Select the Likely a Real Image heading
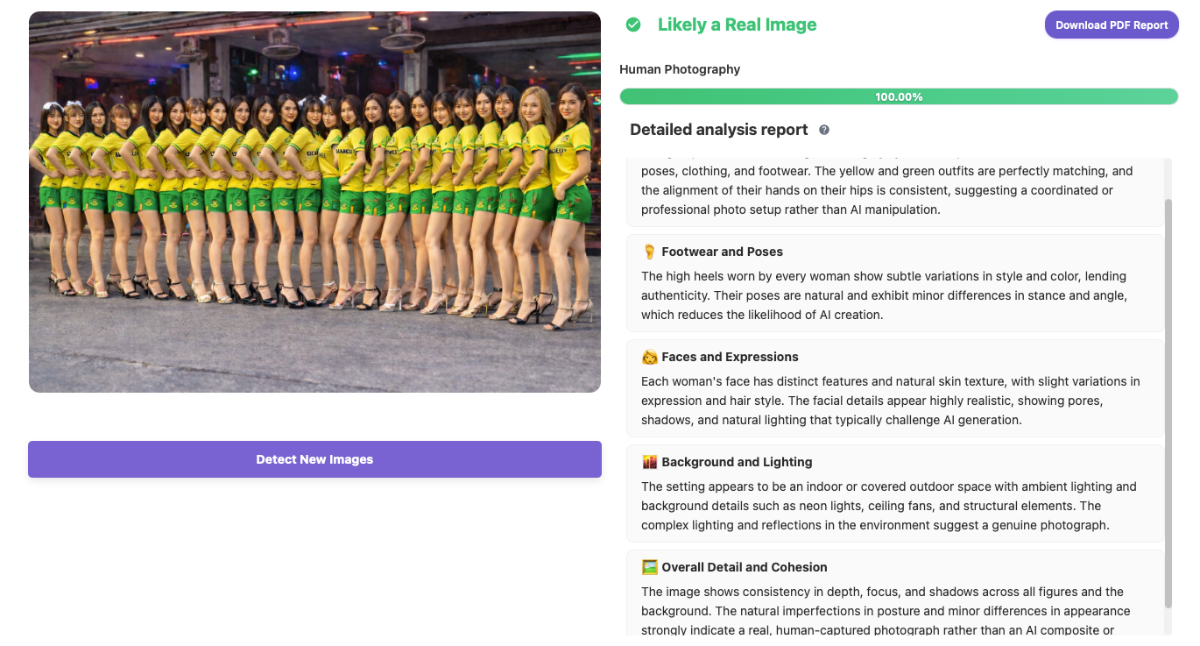Image resolution: width=1200 pixels, height=646 pixels. (x=737, y=25)
